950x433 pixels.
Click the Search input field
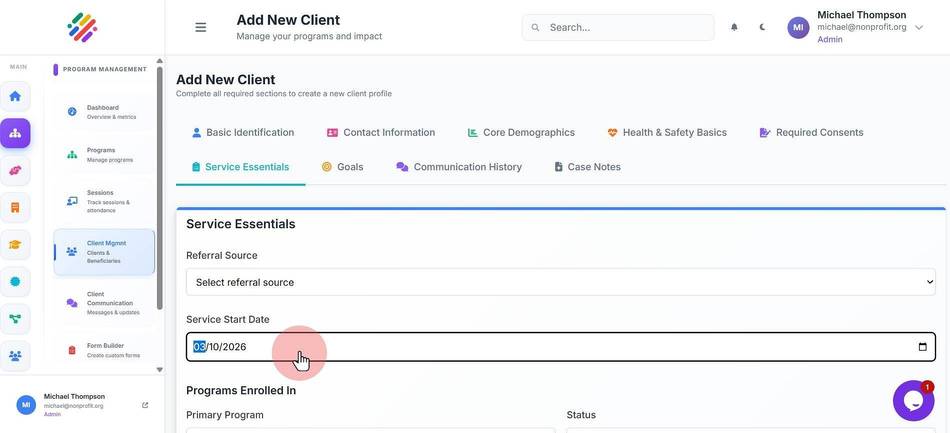tap(618, 27)
